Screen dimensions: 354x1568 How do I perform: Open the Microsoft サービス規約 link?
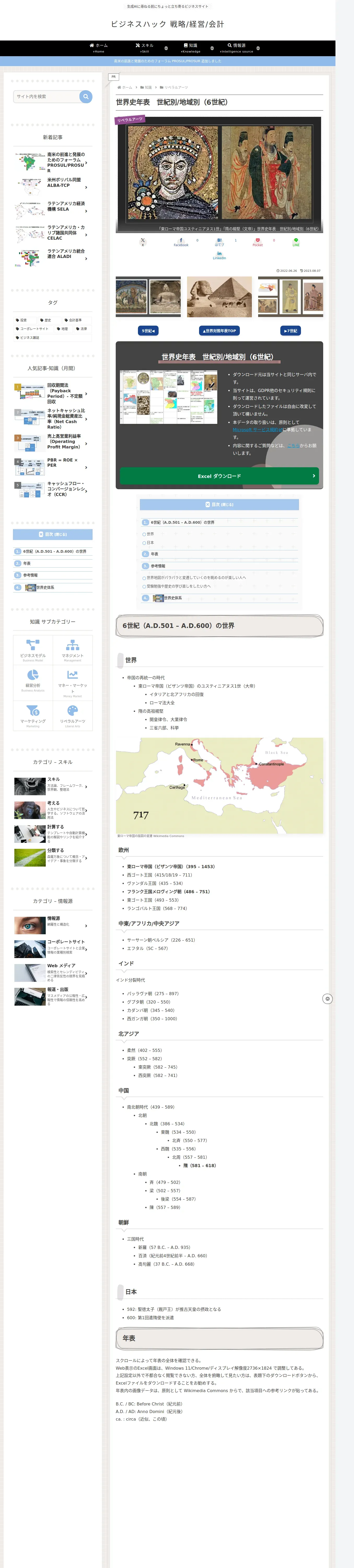(257, 430)
